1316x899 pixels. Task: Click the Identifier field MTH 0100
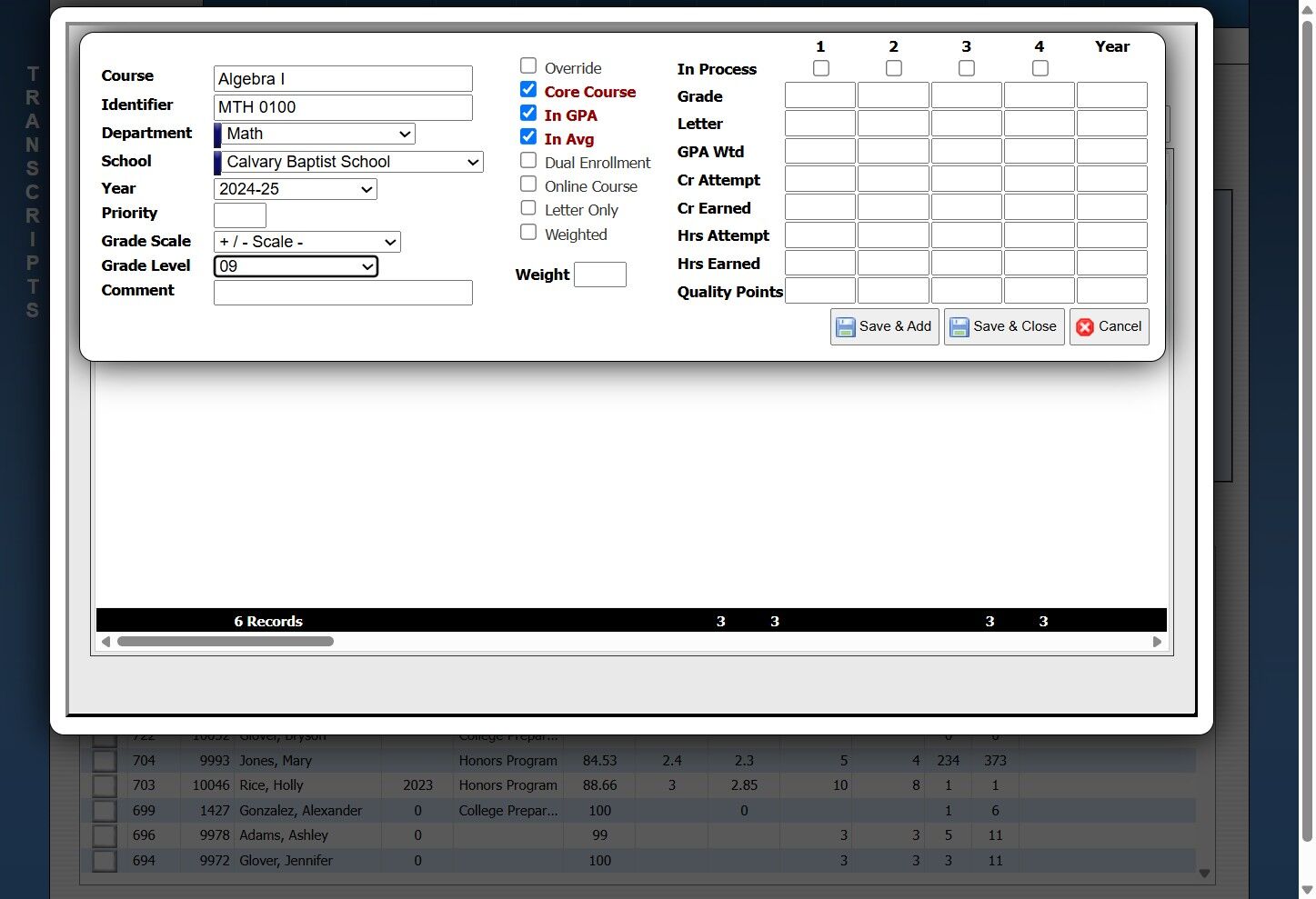click(343, 107)
